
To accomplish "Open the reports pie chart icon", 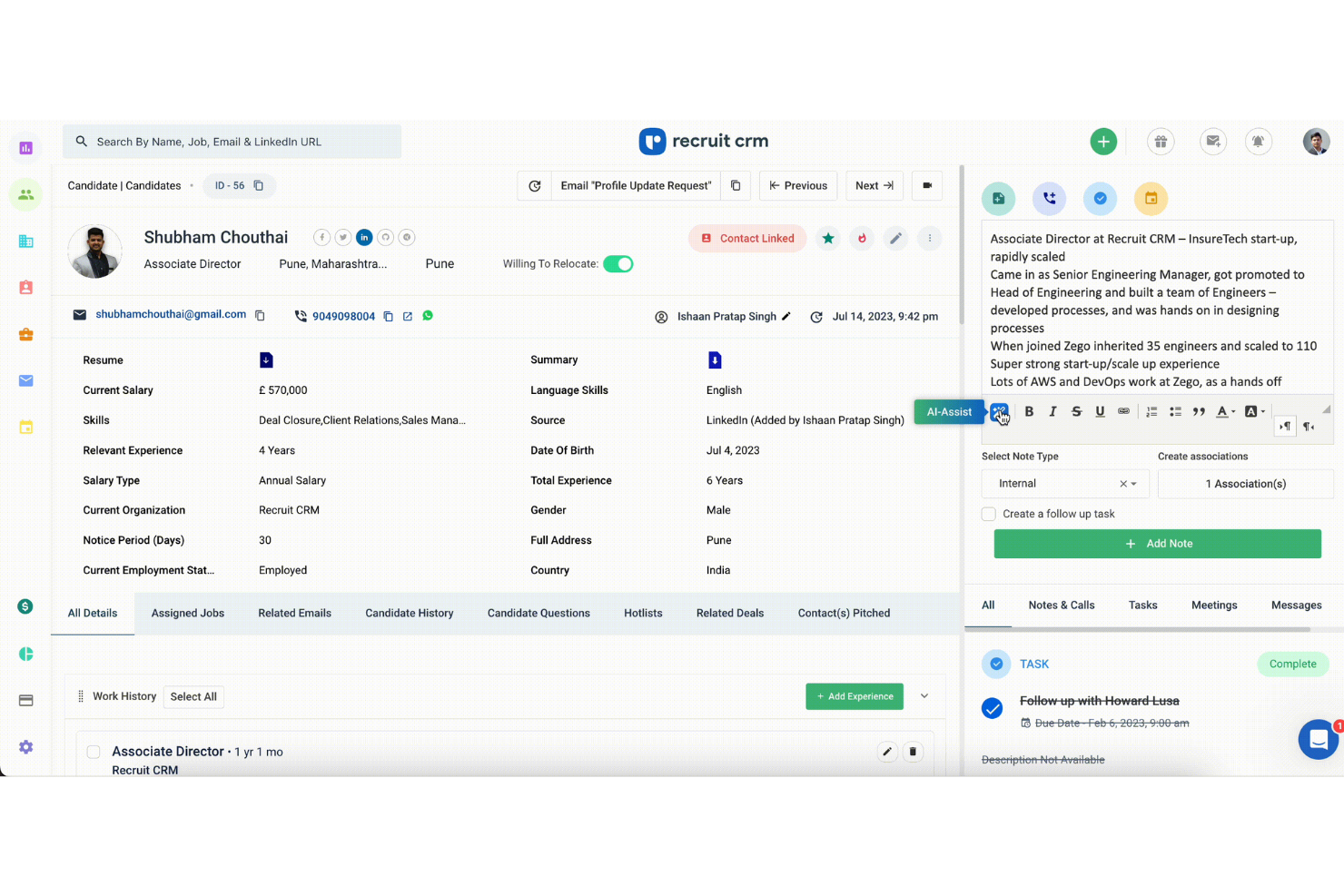I will click(x=25, y=654).
